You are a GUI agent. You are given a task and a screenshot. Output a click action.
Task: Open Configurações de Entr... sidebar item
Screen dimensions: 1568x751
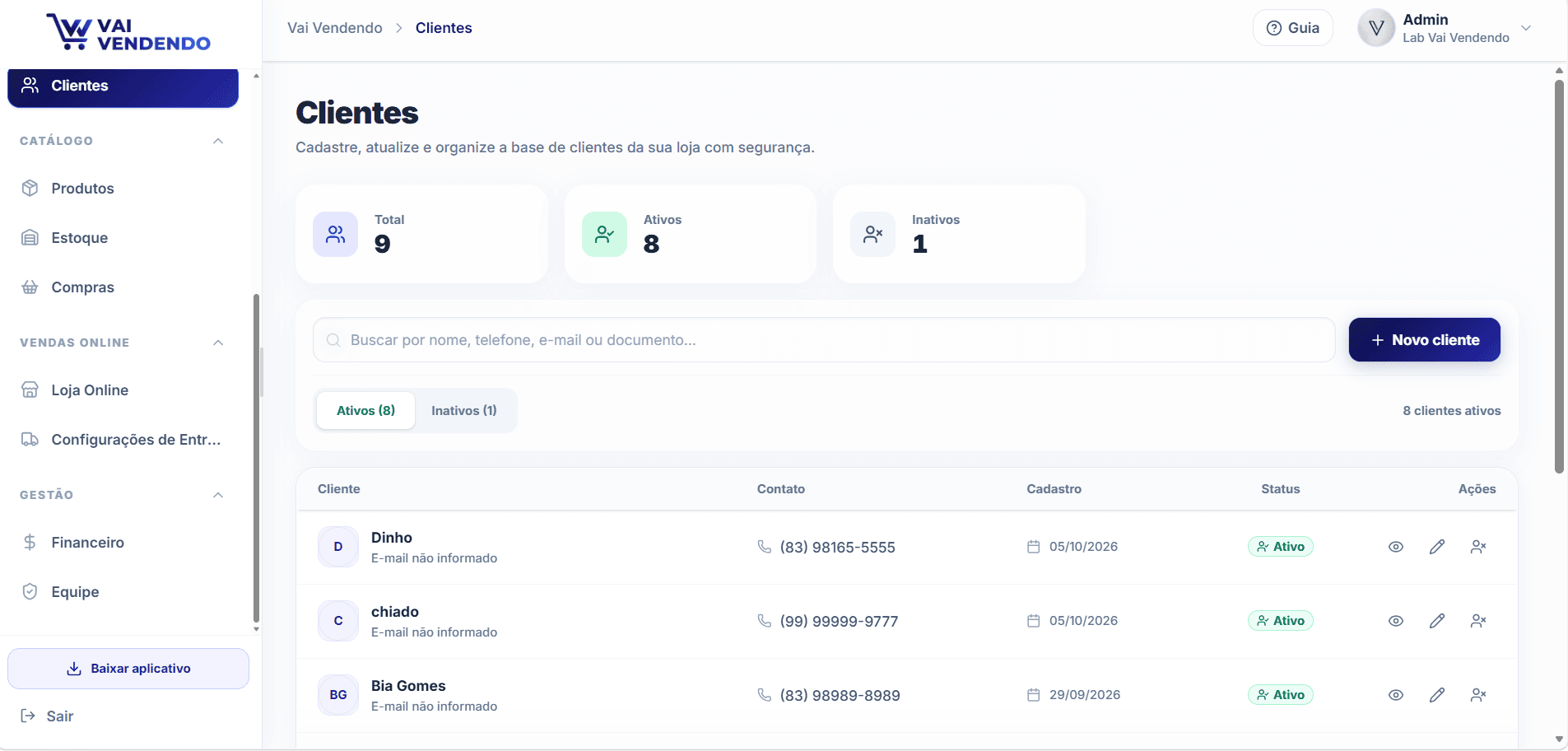[x=123, y=440]
